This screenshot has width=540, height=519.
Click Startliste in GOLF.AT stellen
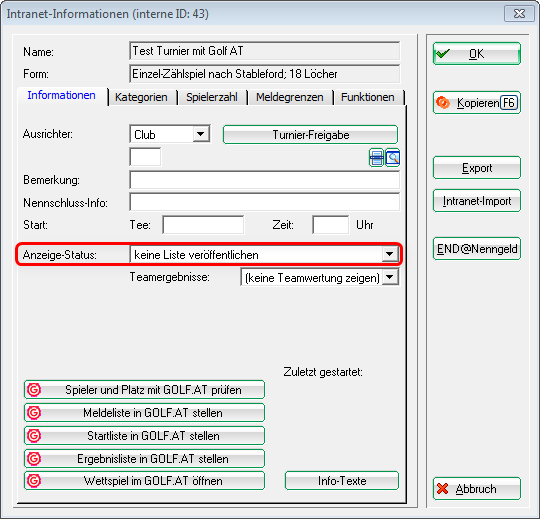click(x=144, y=436)
